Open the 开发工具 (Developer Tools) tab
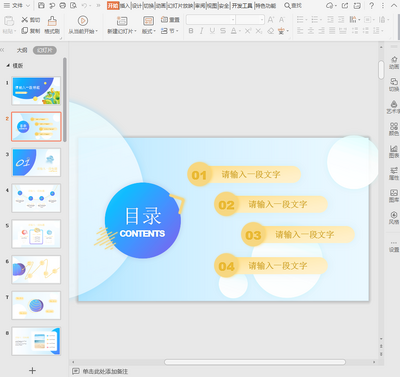This screenshot has height=377, width=400. pyautogui.click(x=242, y=6)
